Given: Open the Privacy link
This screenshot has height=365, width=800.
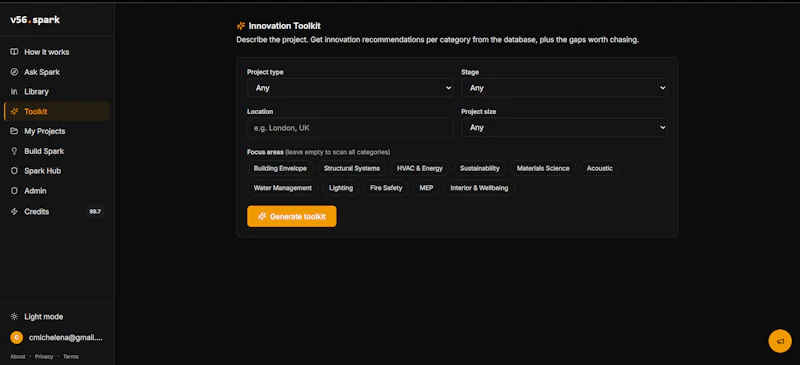Looking at the screenshot, I should [x=44, y=357].
